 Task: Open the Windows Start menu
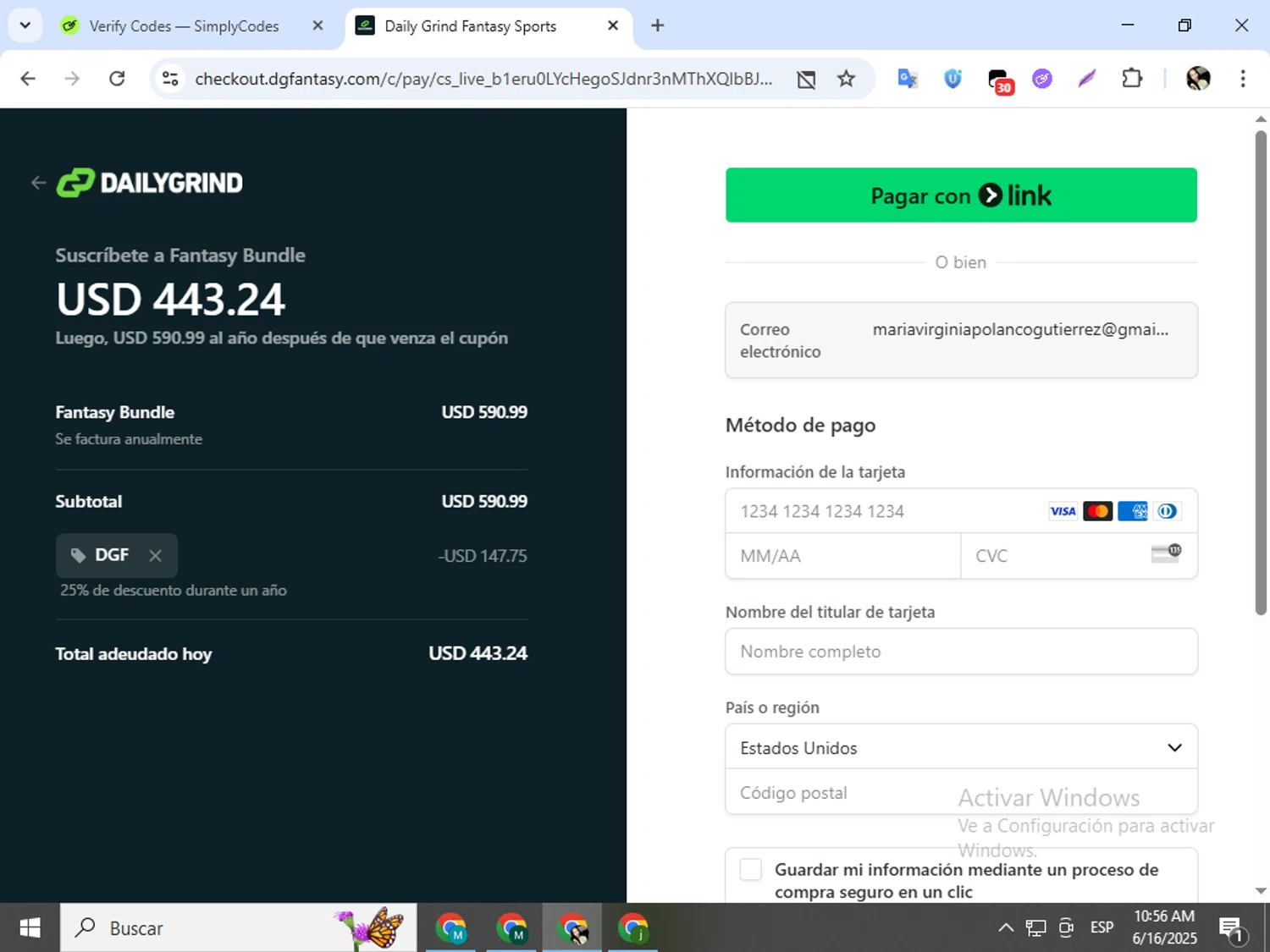(30, 928)
